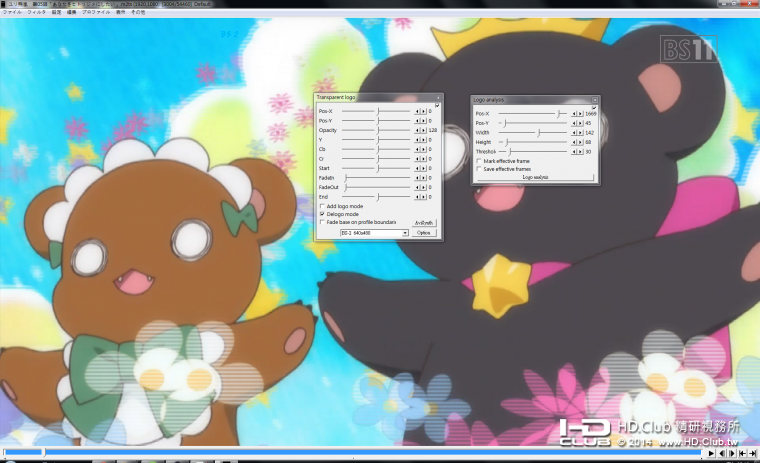This screenshot has height=463, width=760.
Task: Toggle the Delogo mode checkbox
Action: (322, 214)
